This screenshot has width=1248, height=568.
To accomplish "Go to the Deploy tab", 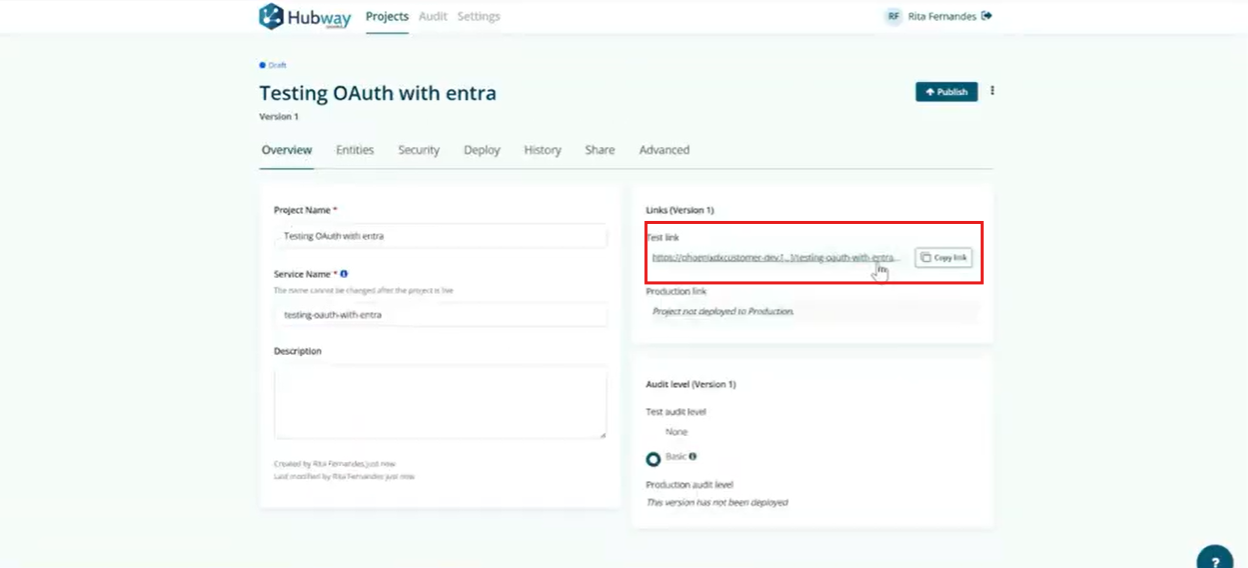I will (481, 150).
